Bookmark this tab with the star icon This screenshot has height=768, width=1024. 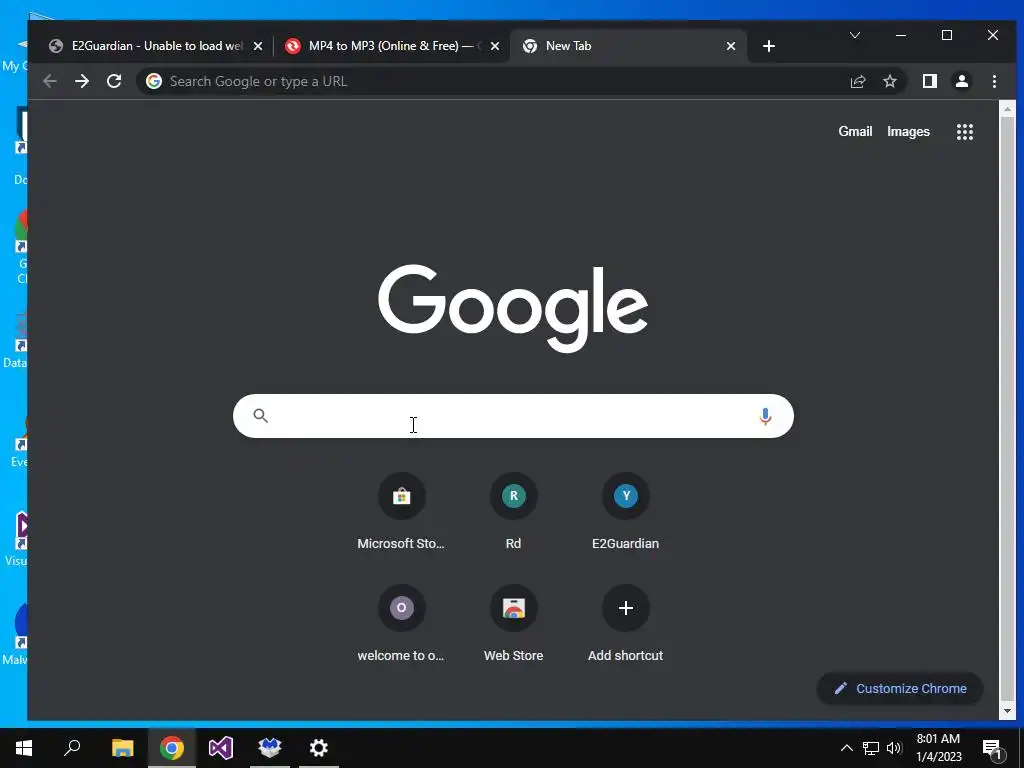(889, 81)
